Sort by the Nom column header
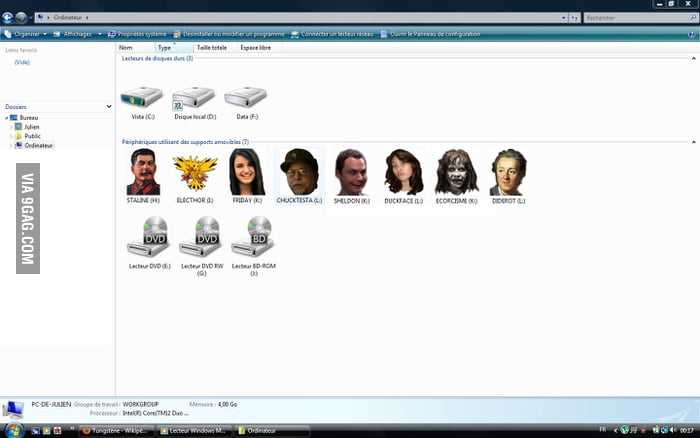Screen dimensions: 700x438 (x=126, y=47)
